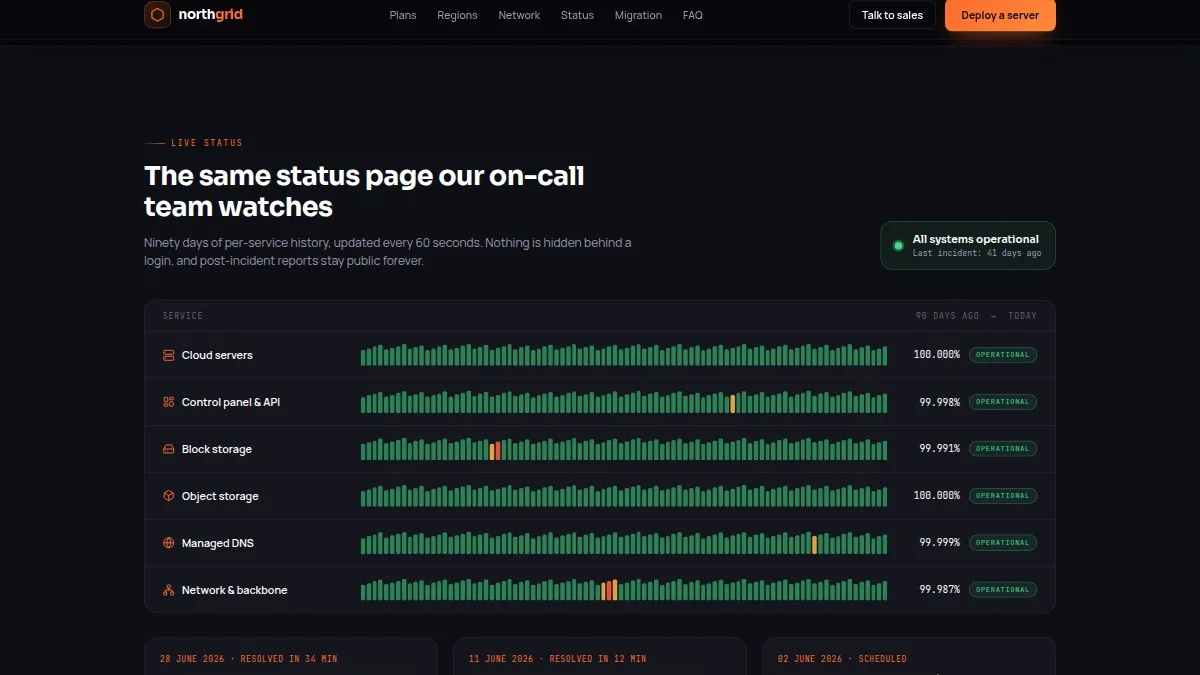Click the green All systems operational dot
Viewport: 1200px width, 675px height.
click(898, 245)
